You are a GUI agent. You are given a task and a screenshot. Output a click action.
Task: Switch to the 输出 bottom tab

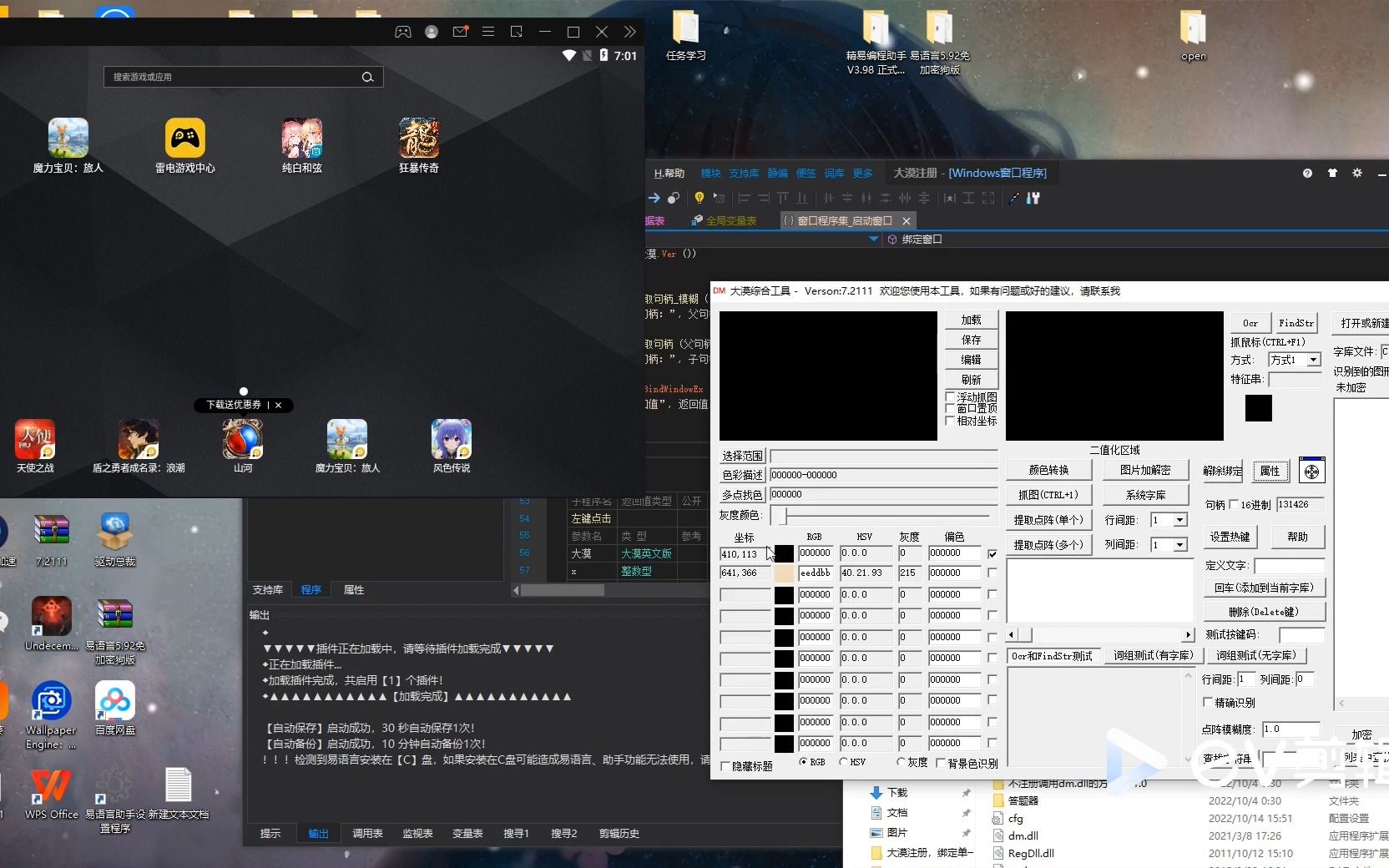318,833
